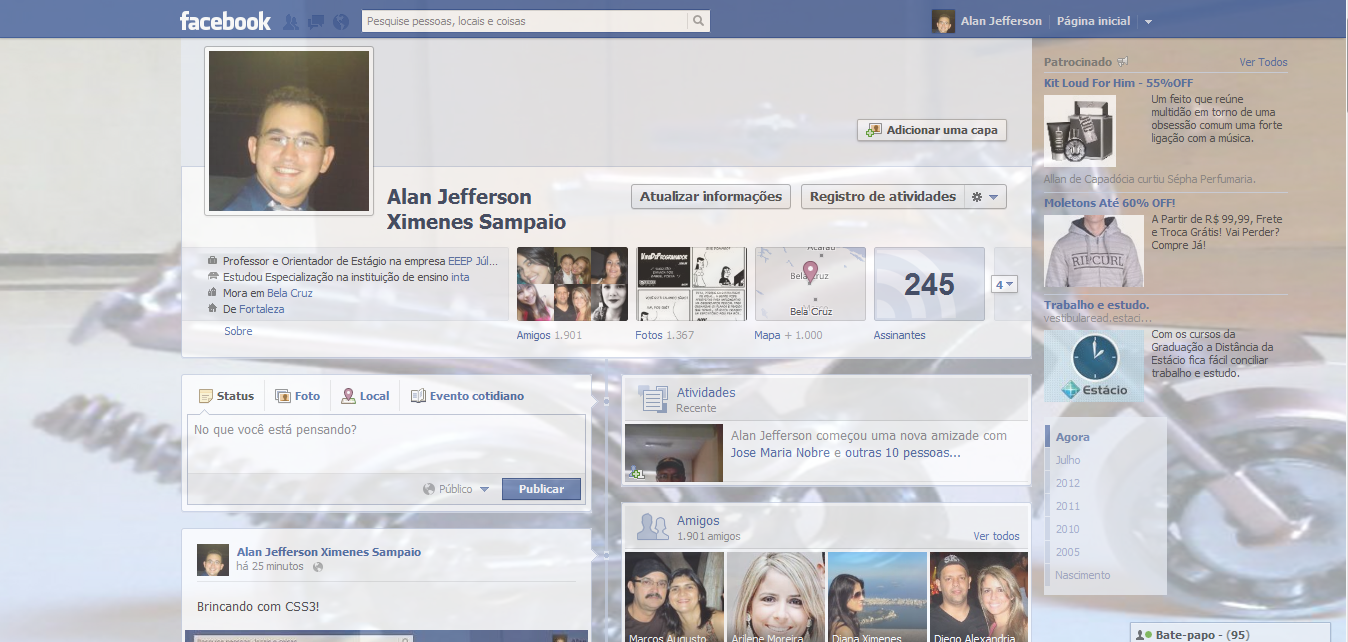Expand the 4 more sections dropdown
Viewport: 1348px width, 642px height.
[1004, 284]
